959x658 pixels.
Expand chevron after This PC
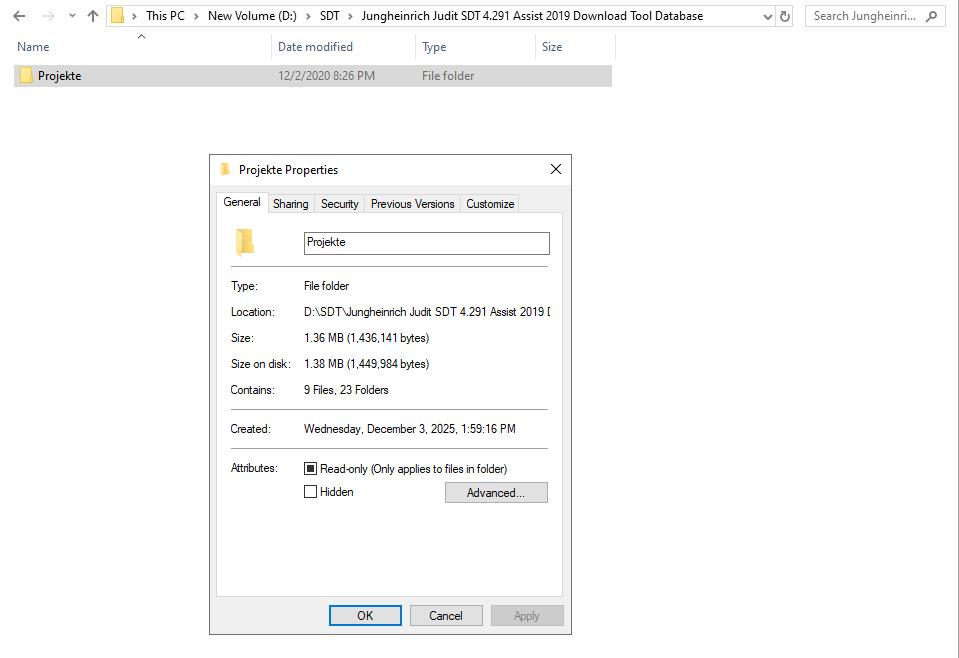[x=196, y=17]
